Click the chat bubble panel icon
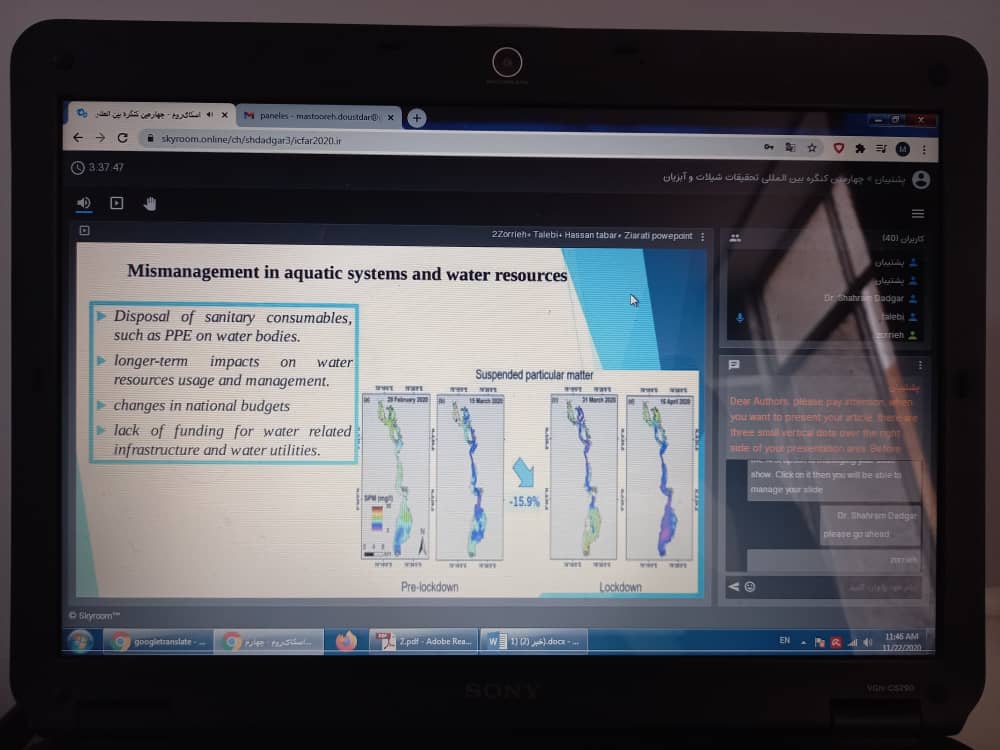1000x750 pixels. (734, 364)
